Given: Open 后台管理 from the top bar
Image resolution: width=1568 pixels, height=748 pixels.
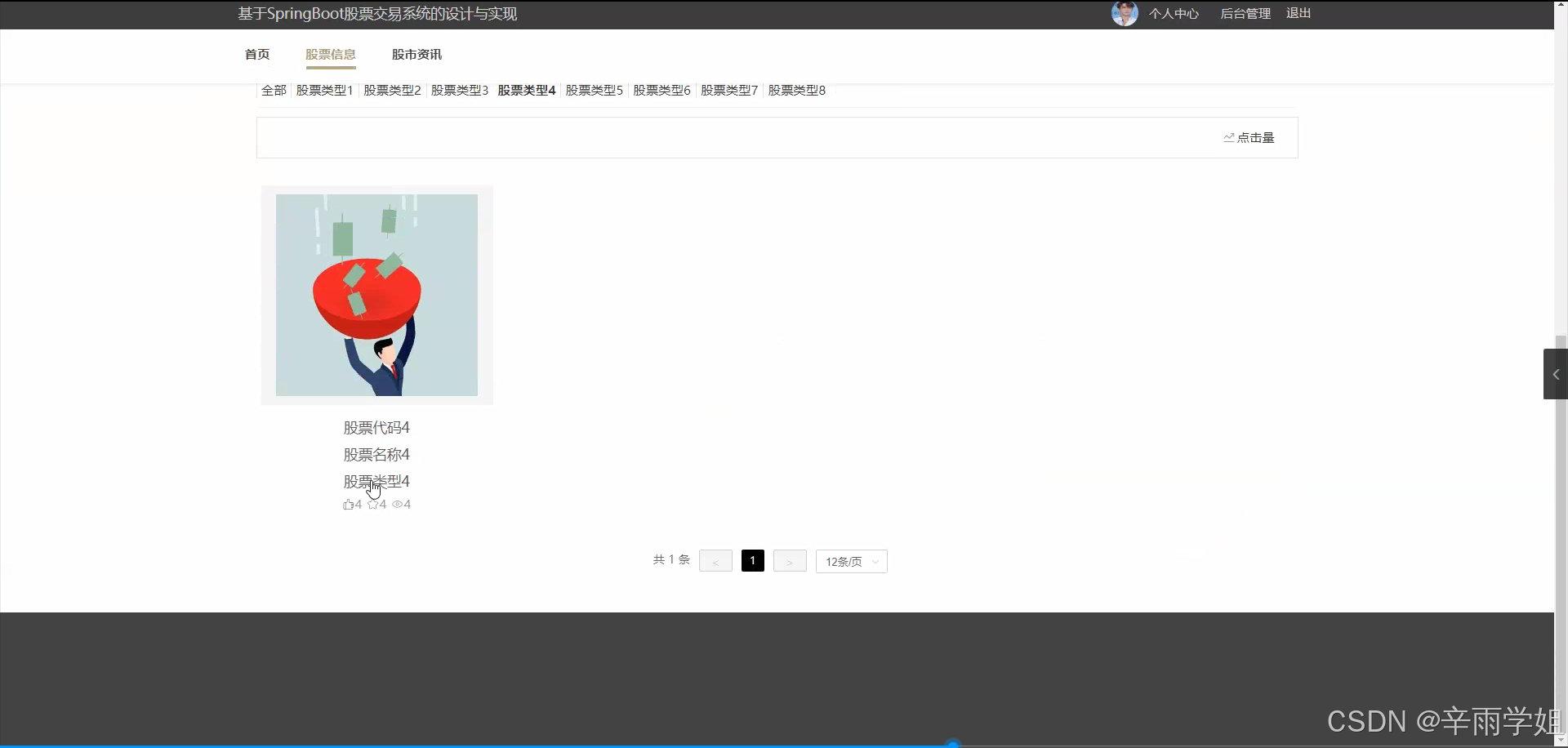Looking at the screenshot, I should [1245, 13].
